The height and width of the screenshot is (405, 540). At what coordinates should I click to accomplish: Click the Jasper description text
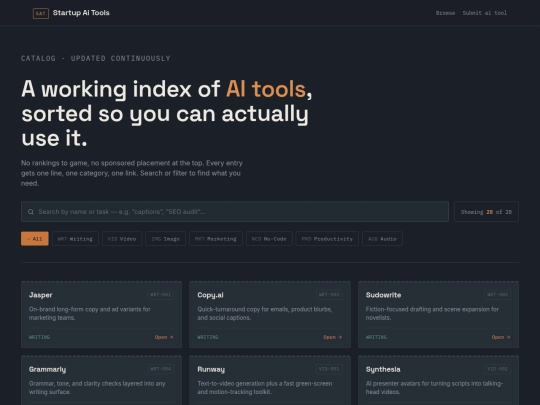click(90, 313)
